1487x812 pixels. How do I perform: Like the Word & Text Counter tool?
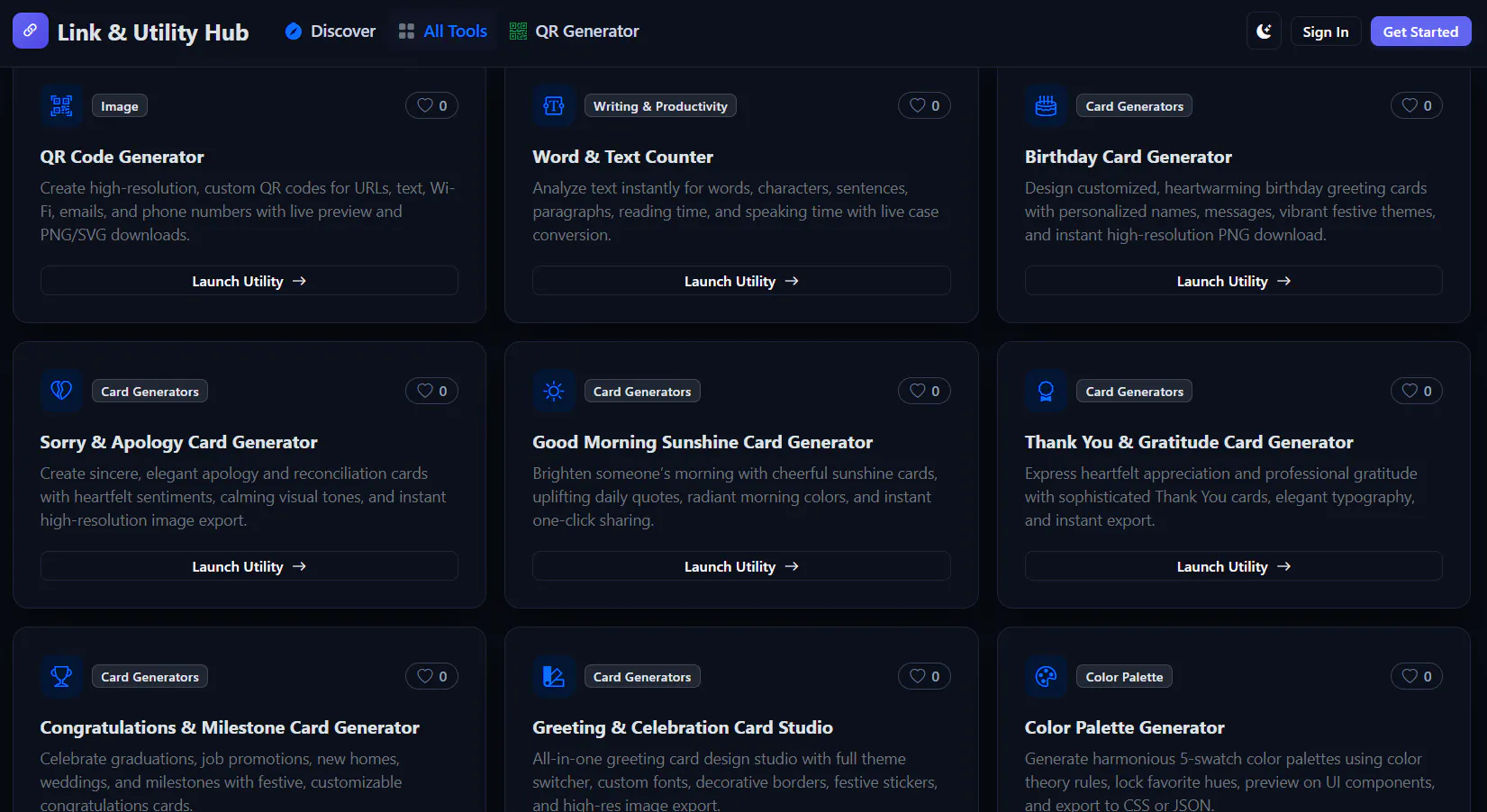point(924,106)
